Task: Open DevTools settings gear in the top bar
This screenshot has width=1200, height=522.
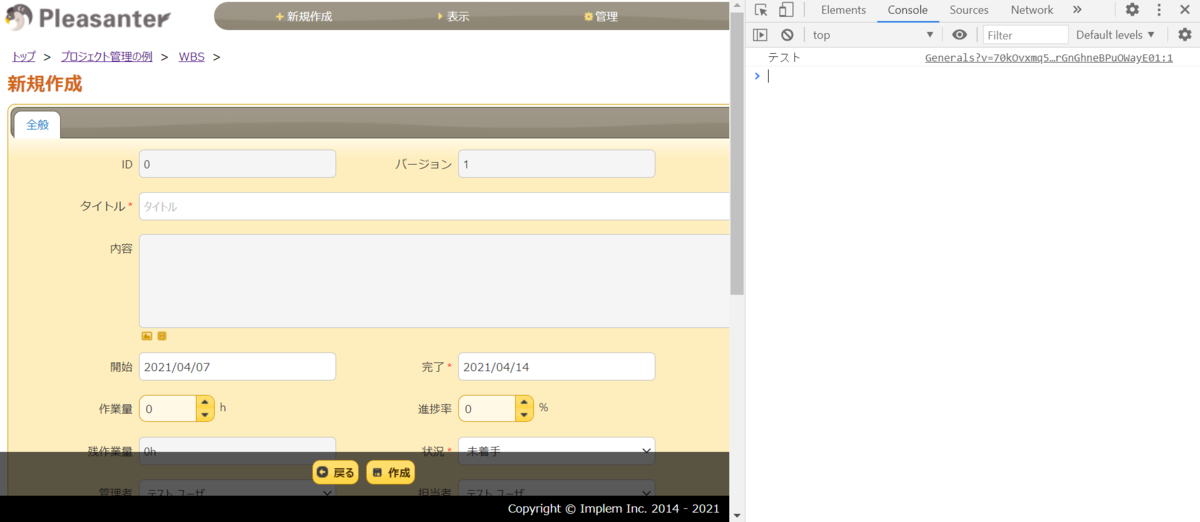Action: tap(1132, 10)
